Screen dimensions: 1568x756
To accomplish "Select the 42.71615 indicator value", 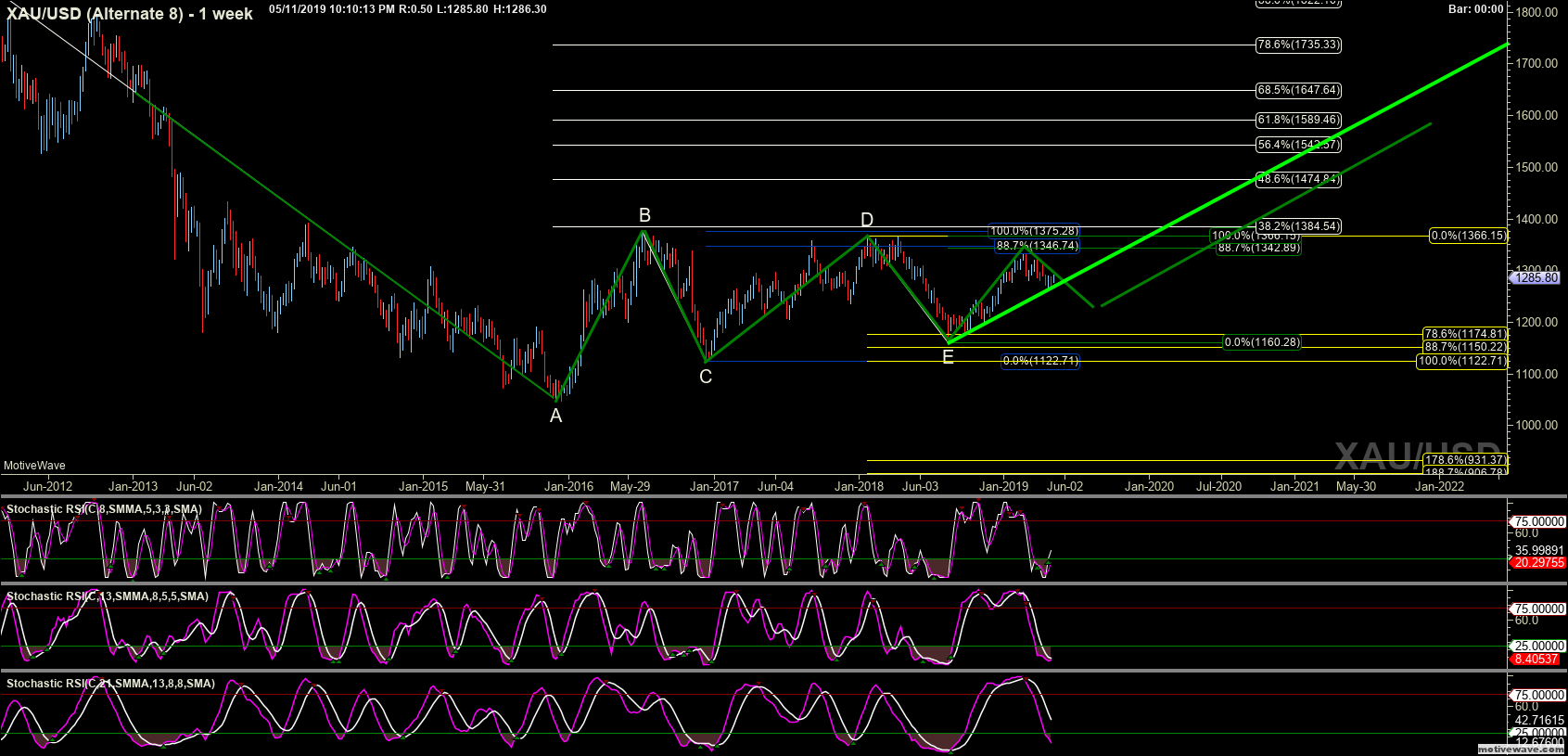I will pos(1539,720).
